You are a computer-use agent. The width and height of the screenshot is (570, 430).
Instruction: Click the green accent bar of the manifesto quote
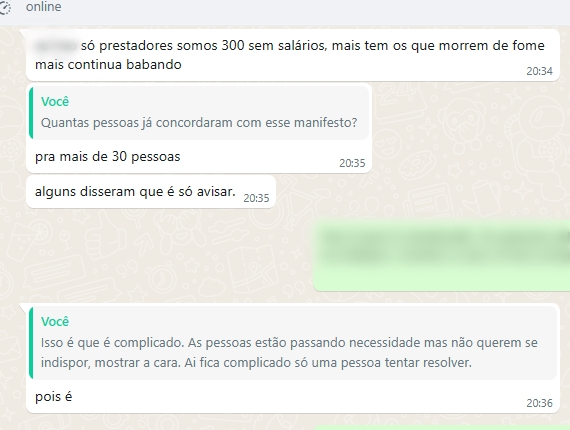31,113
